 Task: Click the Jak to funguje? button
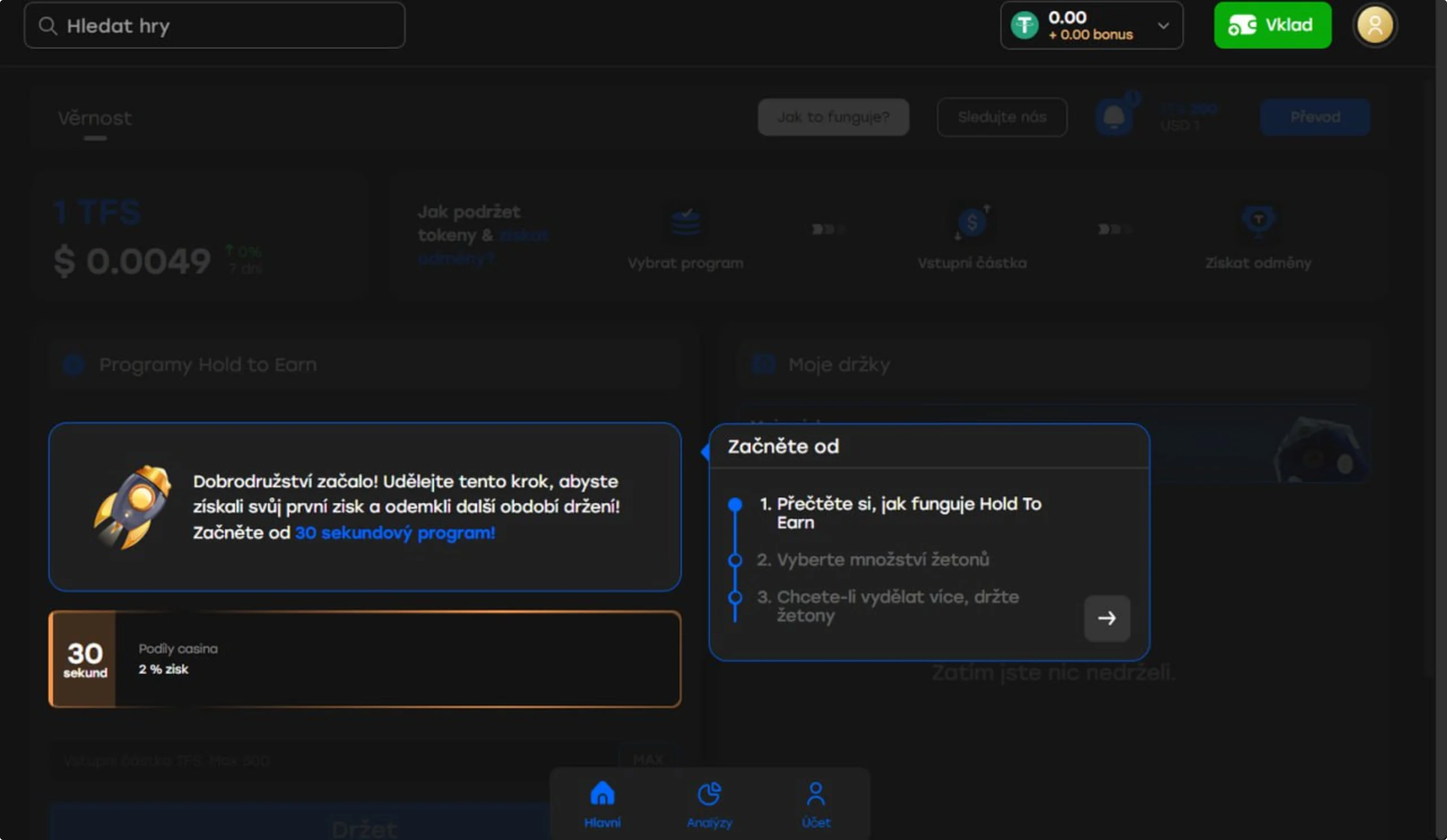pyautogui.click(x=833, y=117)
